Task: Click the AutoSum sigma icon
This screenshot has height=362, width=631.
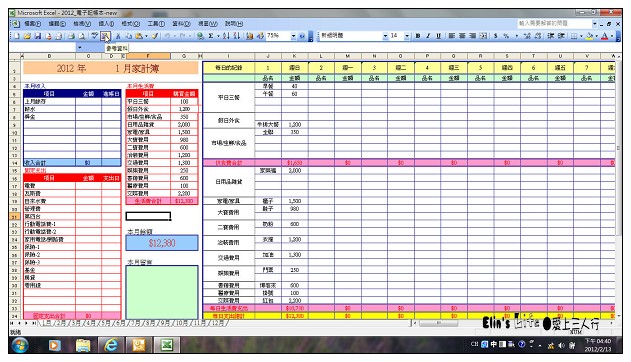Action: coord(210,36)
